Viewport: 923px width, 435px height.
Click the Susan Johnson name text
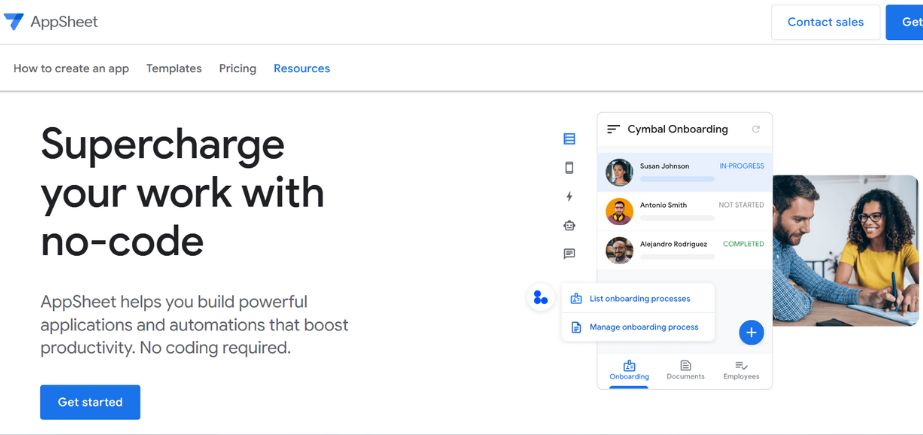(x=665, y=166)
